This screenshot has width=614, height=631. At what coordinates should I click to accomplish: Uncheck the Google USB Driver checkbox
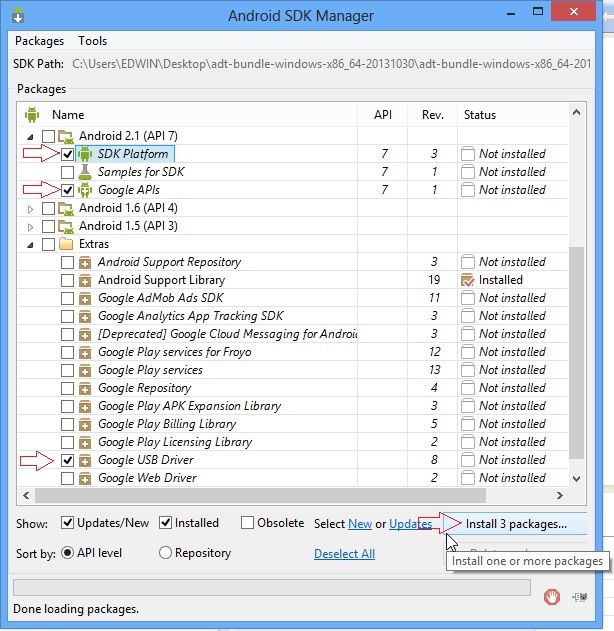(67, 460)
